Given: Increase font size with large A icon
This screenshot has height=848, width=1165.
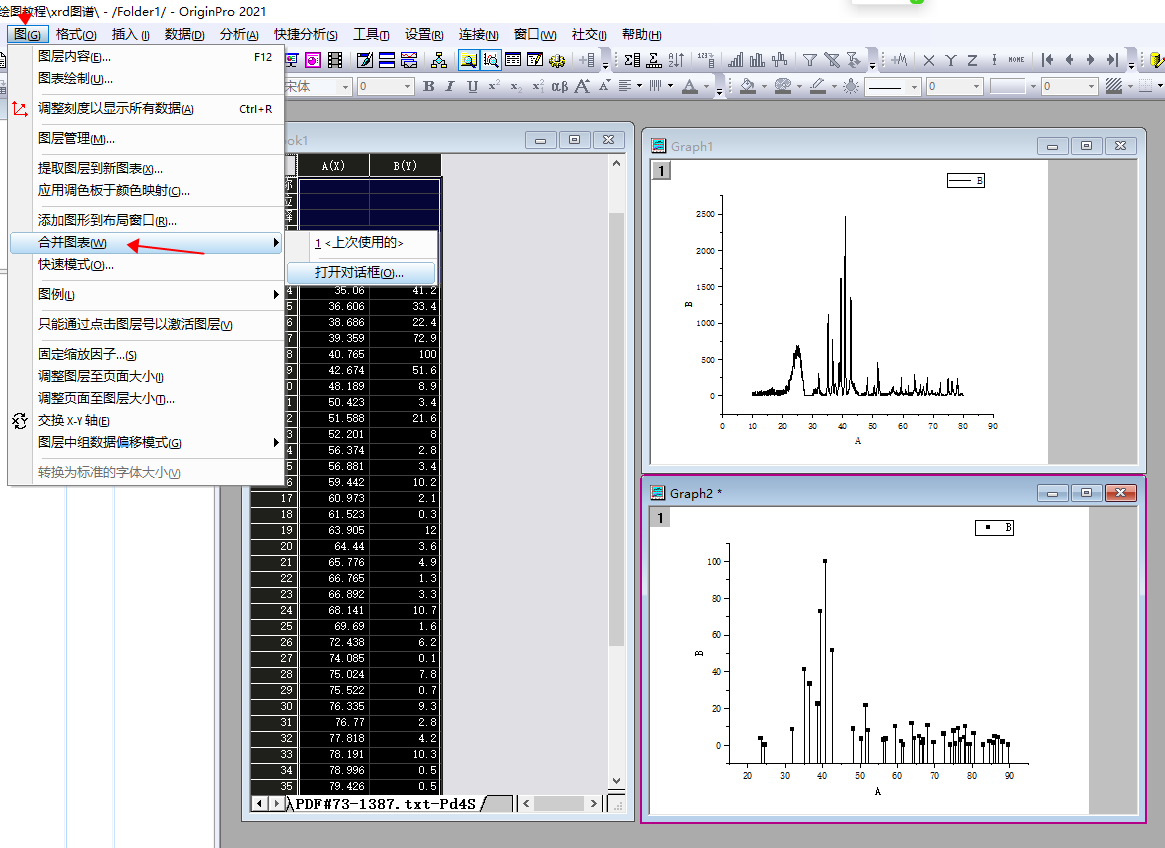Looking at the screenshot, I should (x=582, y=86).
